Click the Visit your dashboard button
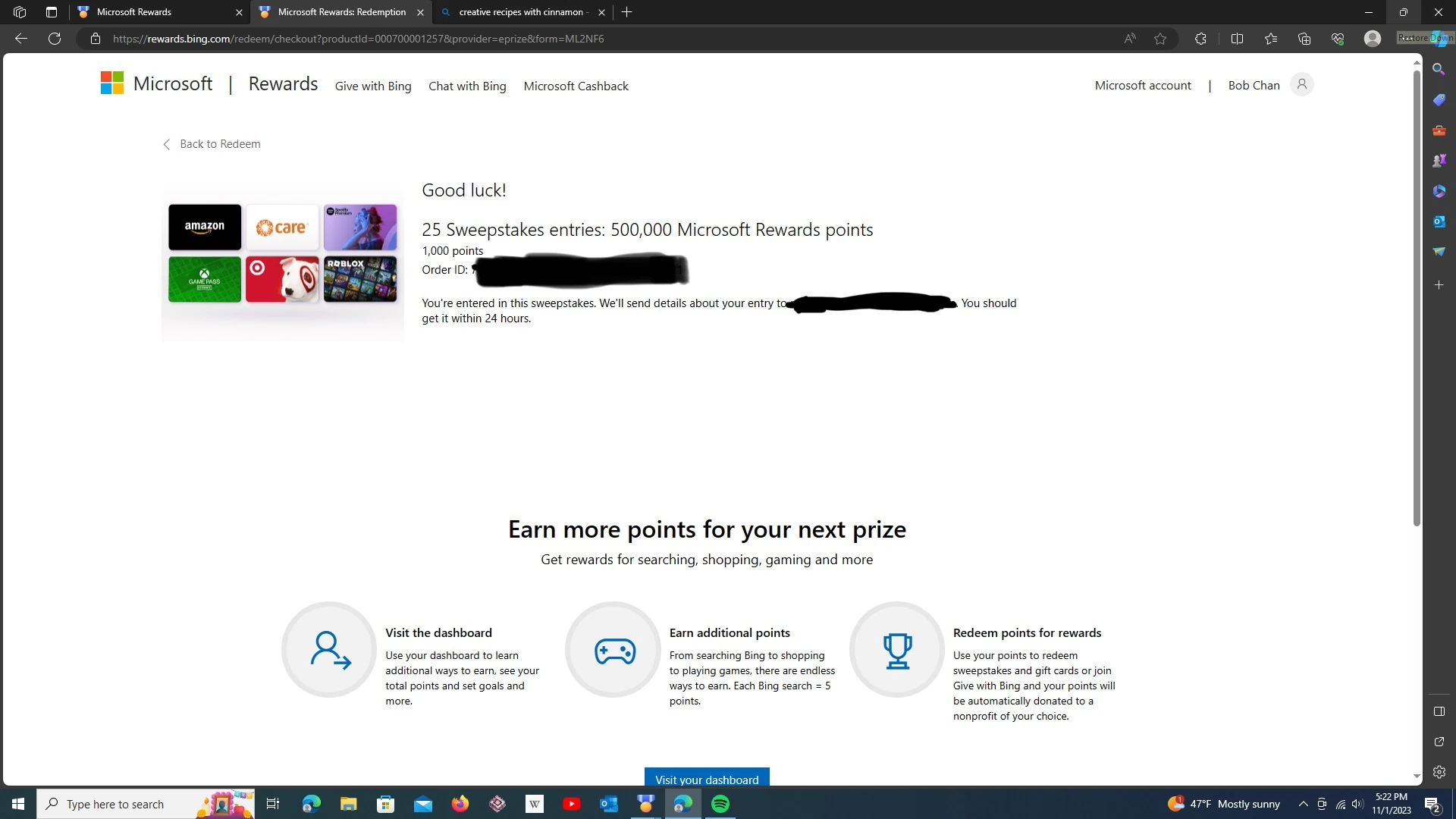The image size is (1456, 819). tap(706, 779)
